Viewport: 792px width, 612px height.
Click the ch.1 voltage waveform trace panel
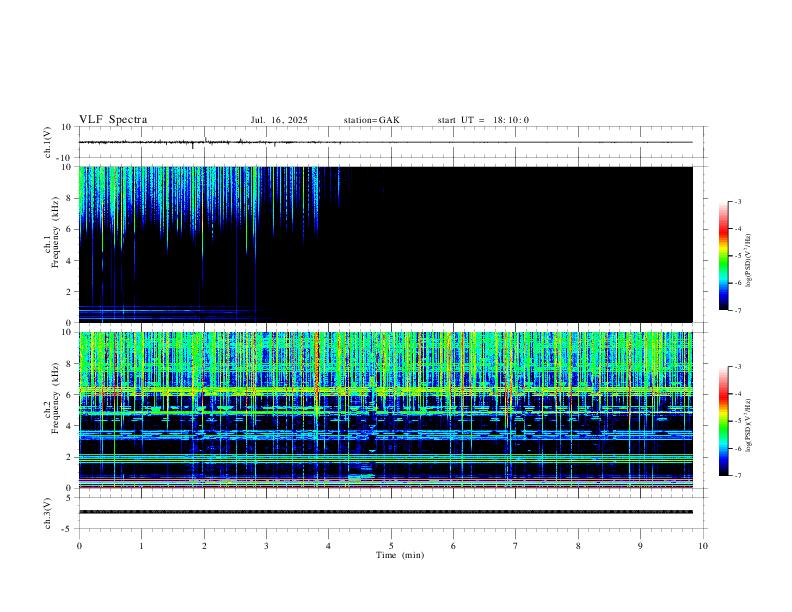click(391, 142)
